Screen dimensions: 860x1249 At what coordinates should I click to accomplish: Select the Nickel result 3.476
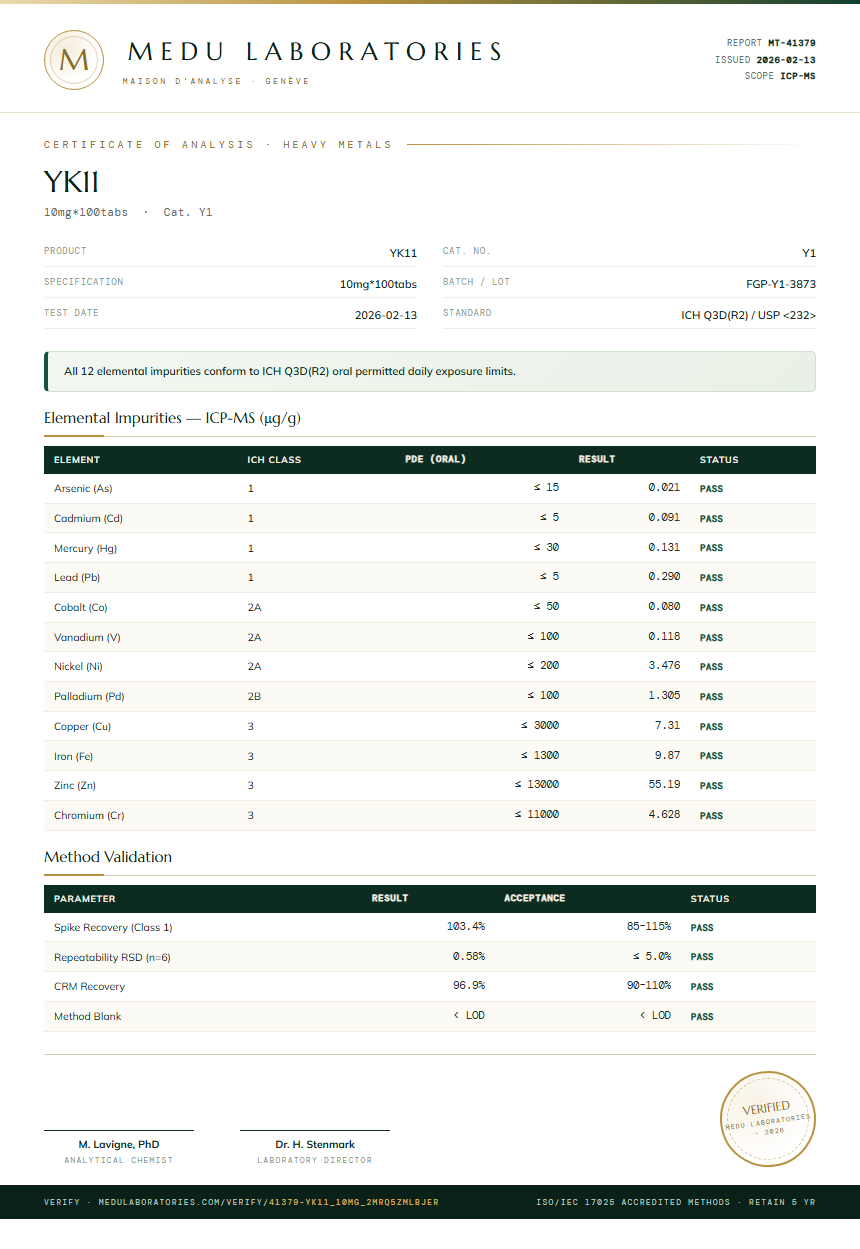pos(664,666)
